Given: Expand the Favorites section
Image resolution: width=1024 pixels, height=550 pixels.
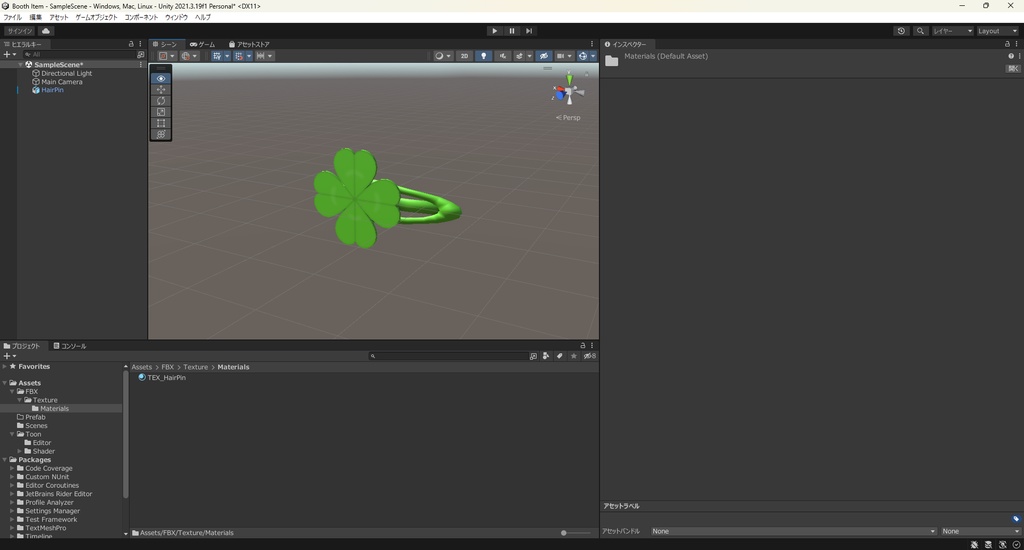Looking at the screenshot, I should tap(5, 366).
